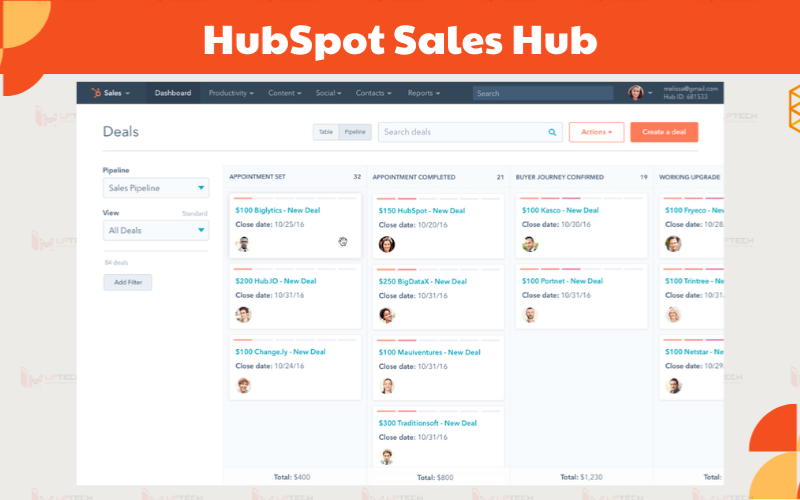Click owner avatar on Portnet deal
This screenshot has height=500, width=800.
[530, 315]
